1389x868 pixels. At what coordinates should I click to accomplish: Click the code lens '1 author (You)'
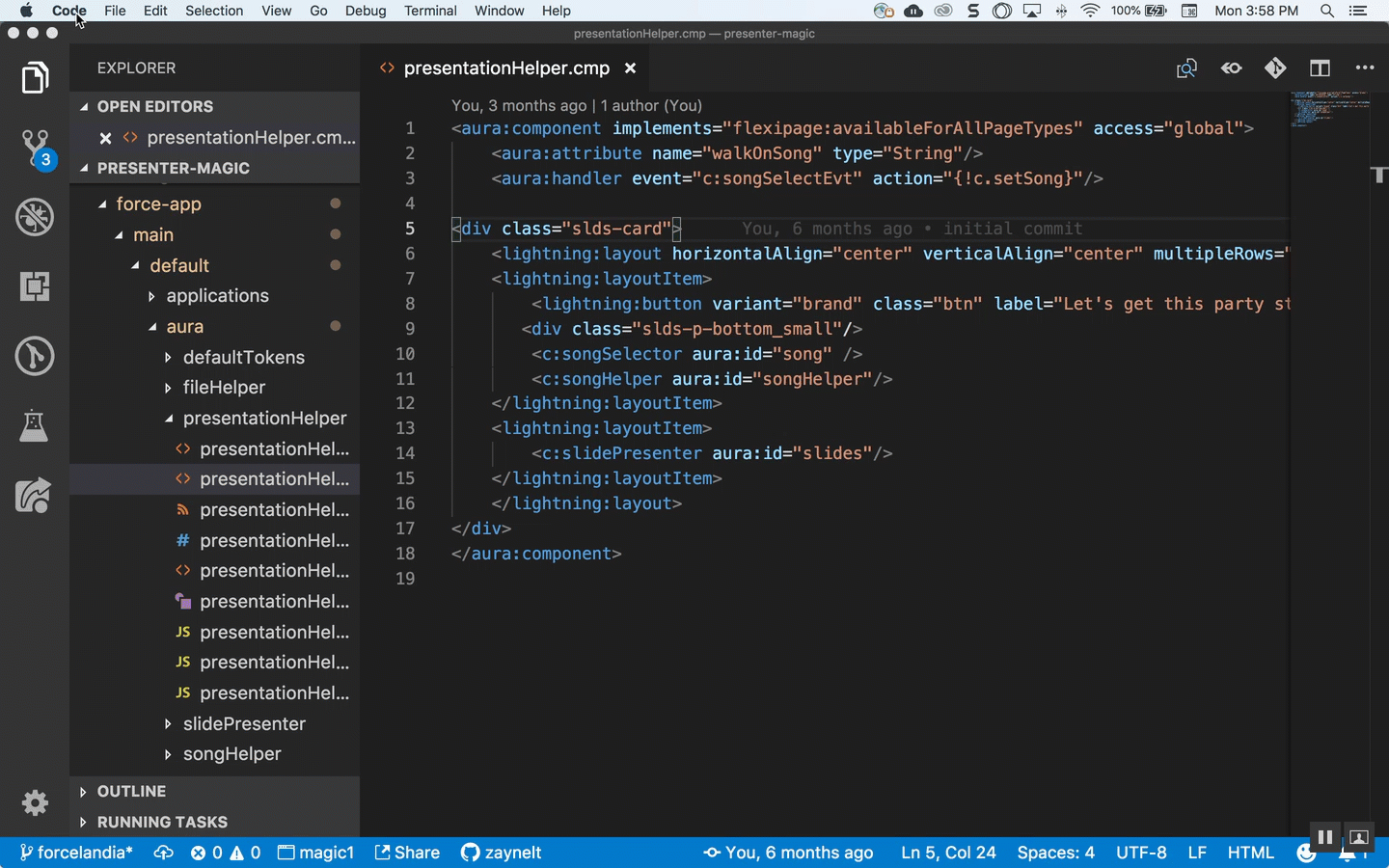(x=651, y=105)
